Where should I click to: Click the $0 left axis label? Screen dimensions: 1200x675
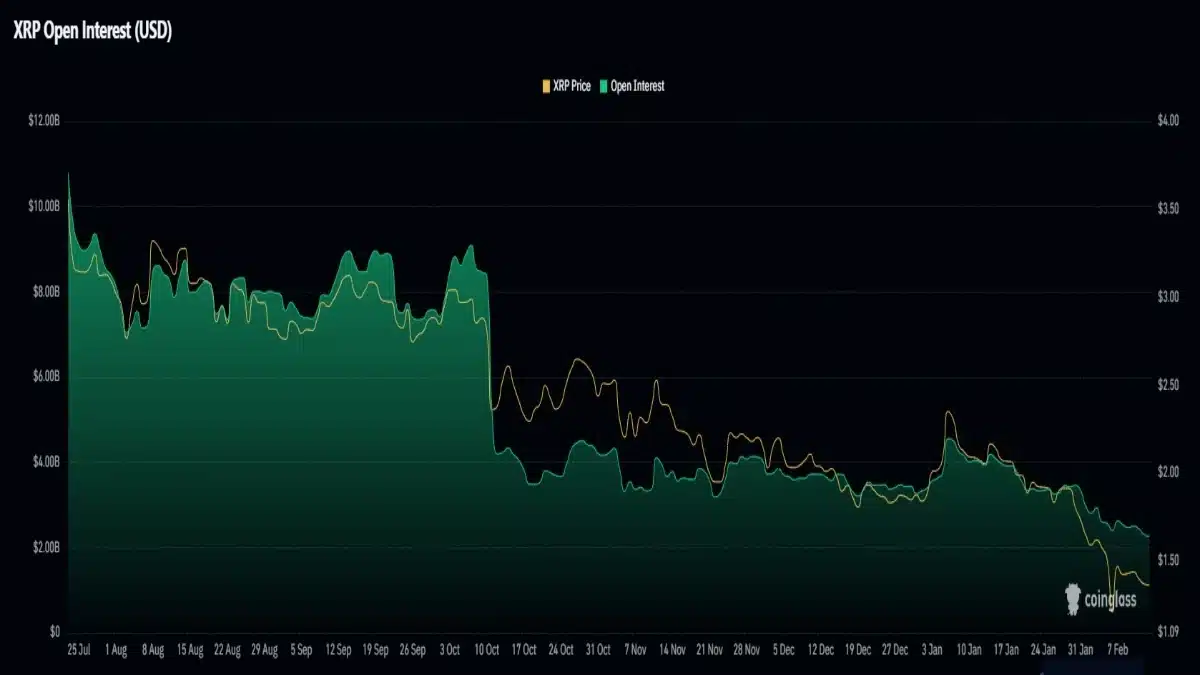(53, 631)
